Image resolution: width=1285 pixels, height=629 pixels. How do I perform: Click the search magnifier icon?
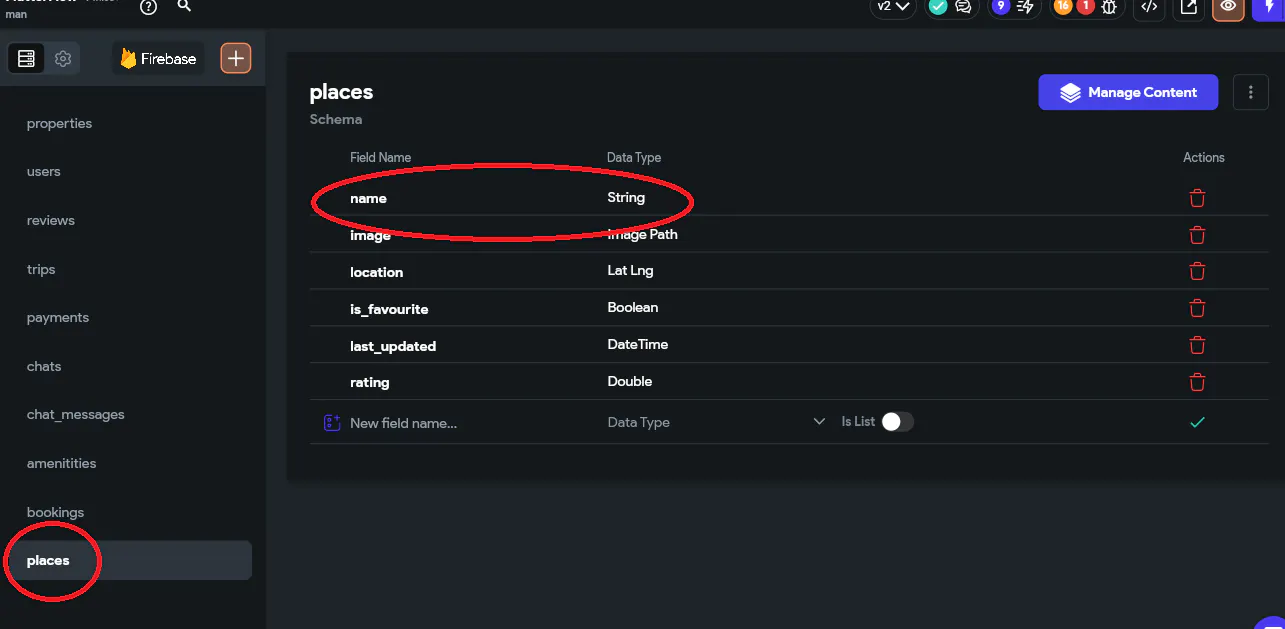pos(184,6)
